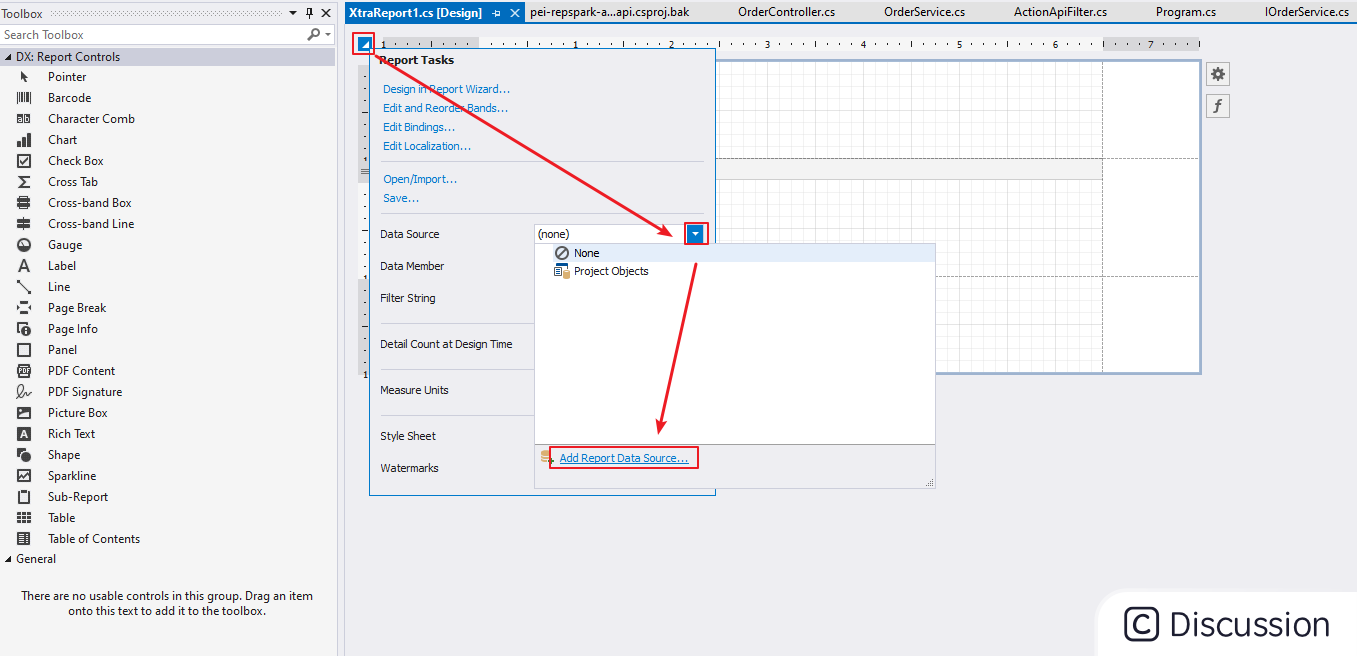
Task: Select the Sparkline control
Action: 72,476
